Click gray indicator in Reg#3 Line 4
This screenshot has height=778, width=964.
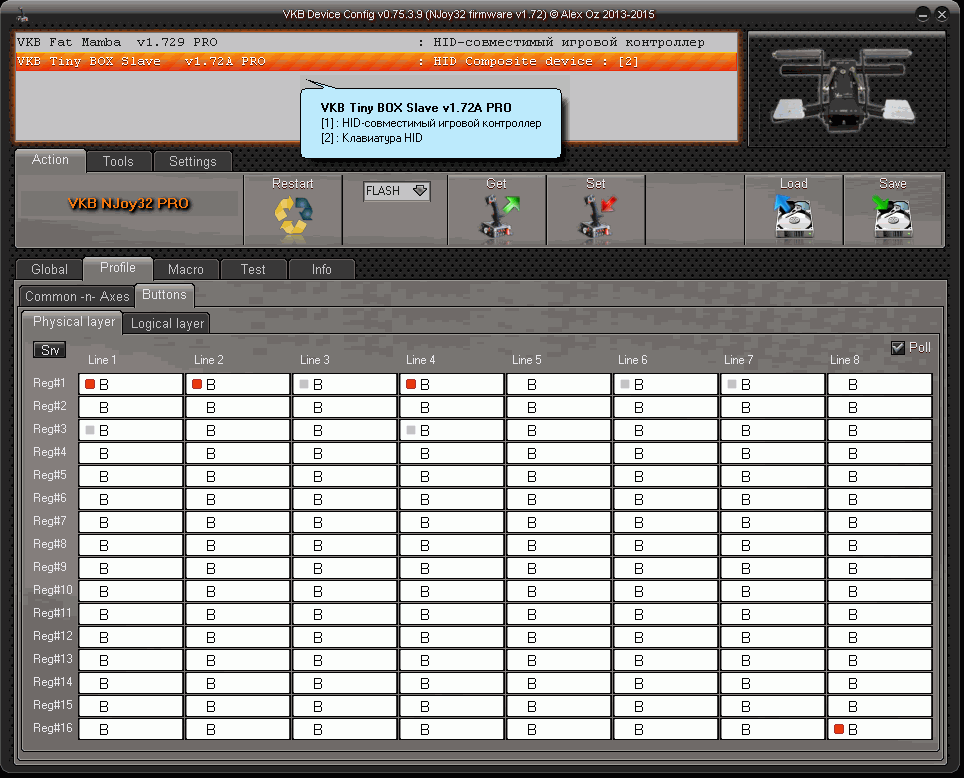click(x=411, y=430)
